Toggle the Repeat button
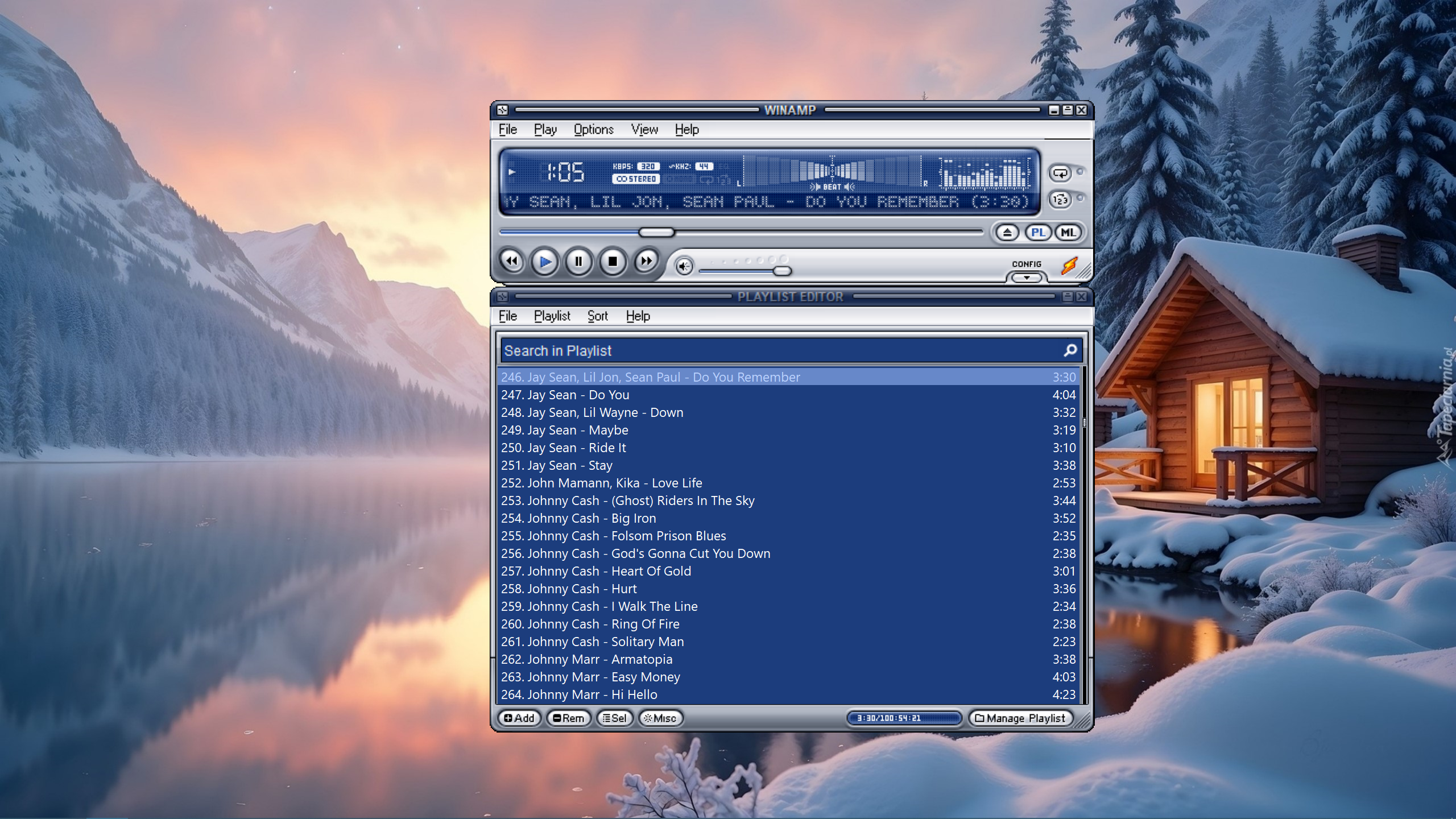The height and width of the screenshot is (819, 1456). click(1060, 173)
